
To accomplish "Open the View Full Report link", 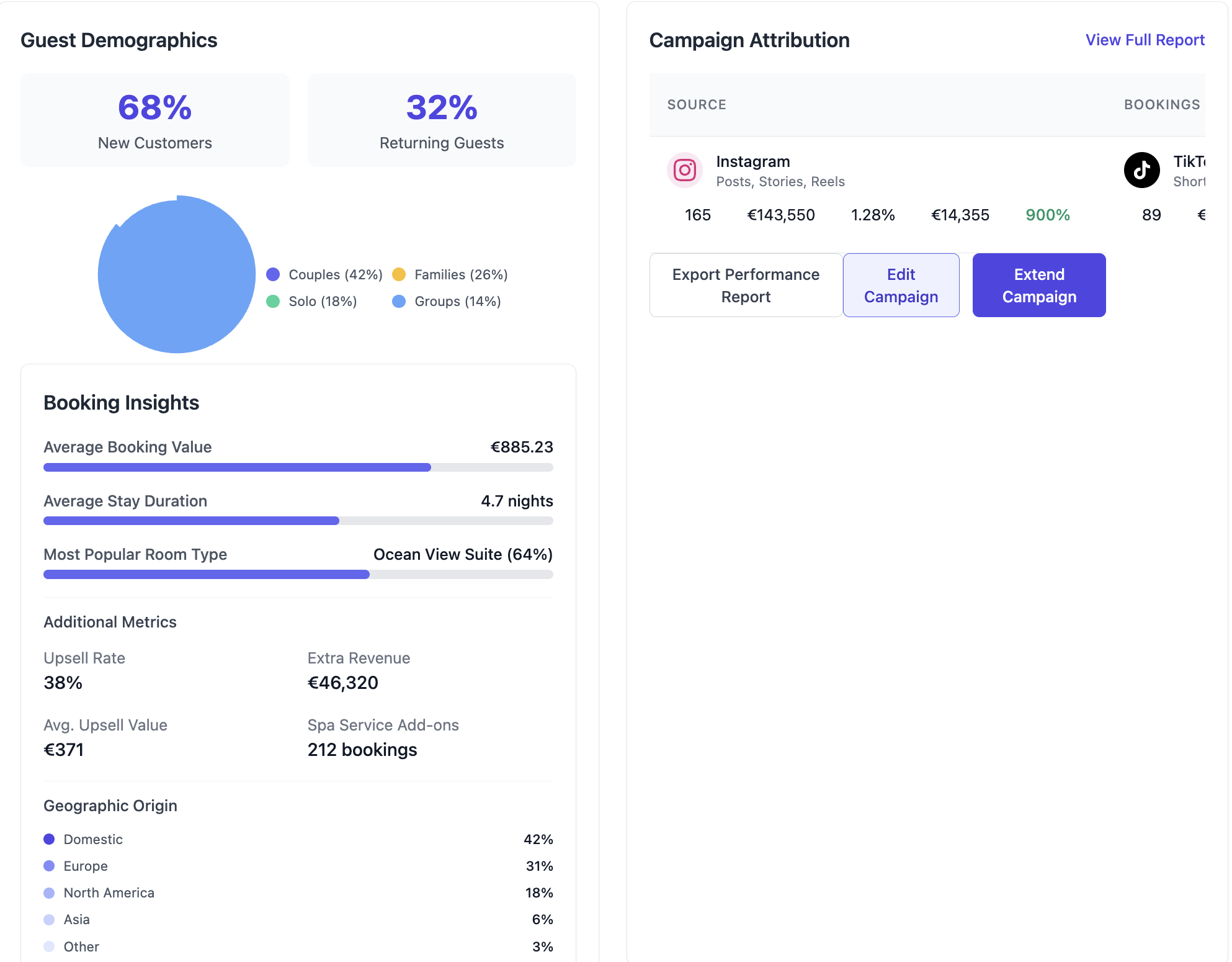I will [x=1145, y=40].
